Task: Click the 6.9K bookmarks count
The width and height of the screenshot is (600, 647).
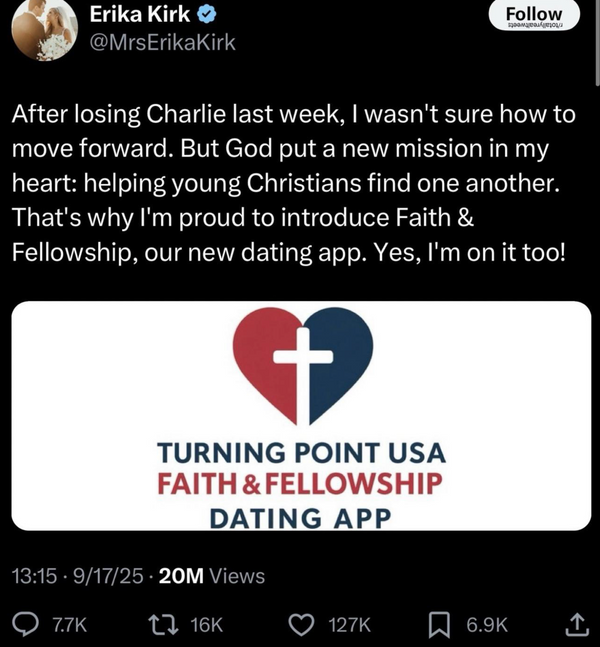Action: point(488,625)
